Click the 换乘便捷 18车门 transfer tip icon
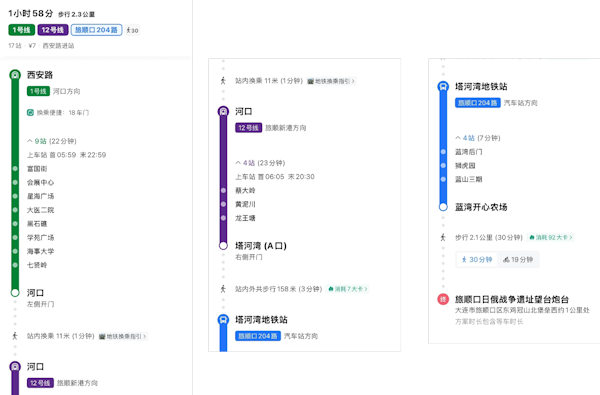 (x=30, y=113)
